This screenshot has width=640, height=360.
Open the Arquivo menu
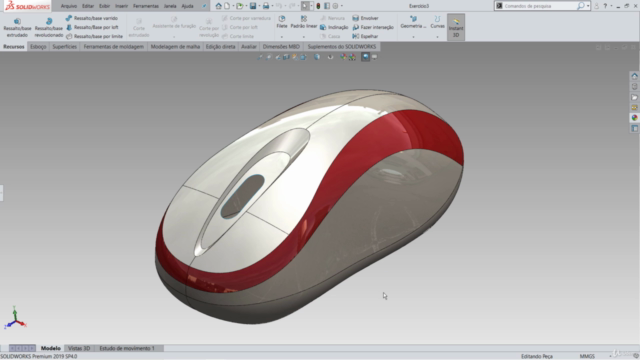(69, 6)
